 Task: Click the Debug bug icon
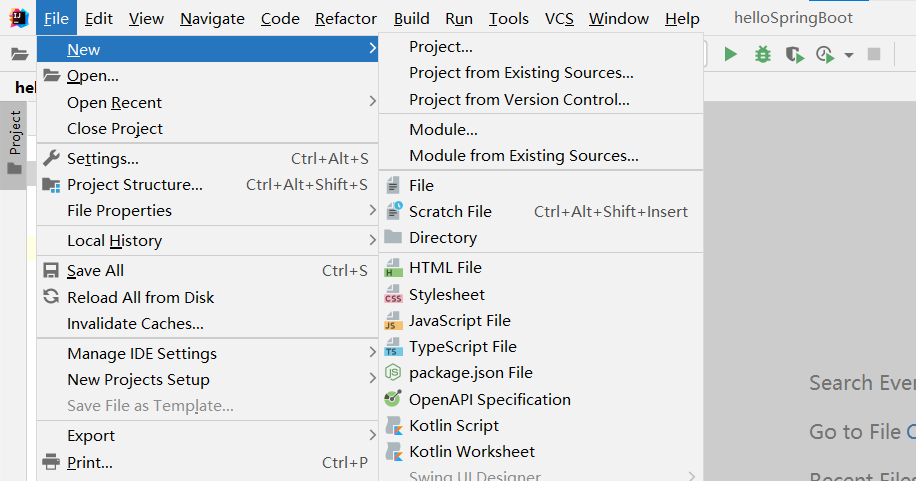[x=763, y=54]
